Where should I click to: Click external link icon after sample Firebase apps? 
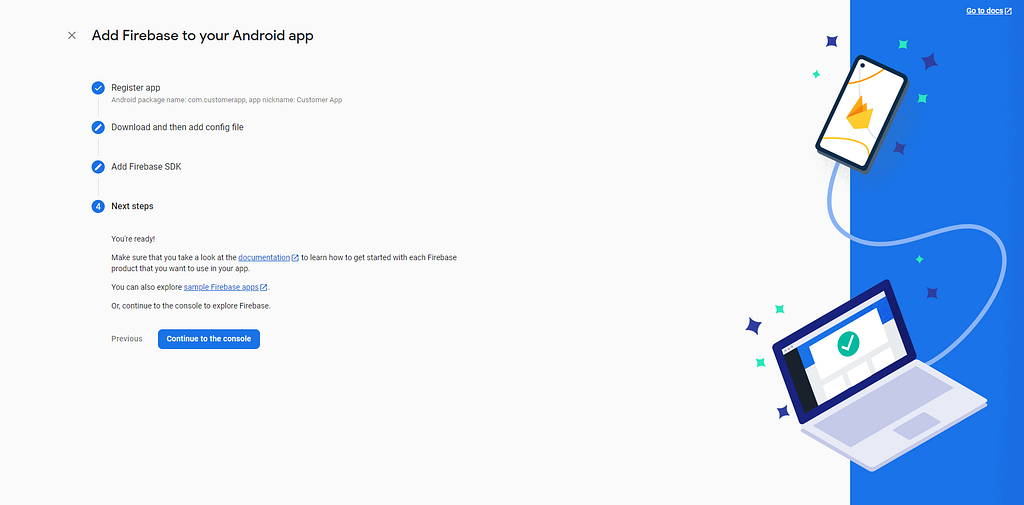coord(264,287)
